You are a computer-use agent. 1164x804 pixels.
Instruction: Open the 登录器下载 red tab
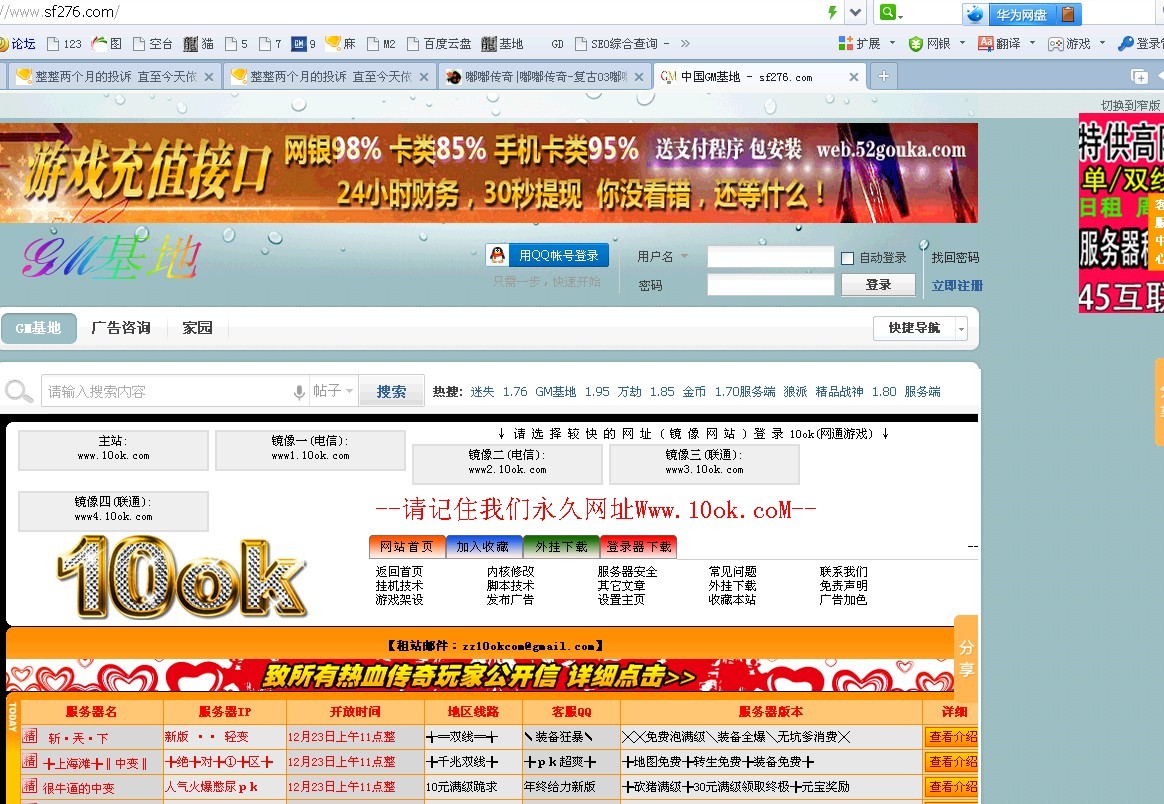click(x=638, y=546)
